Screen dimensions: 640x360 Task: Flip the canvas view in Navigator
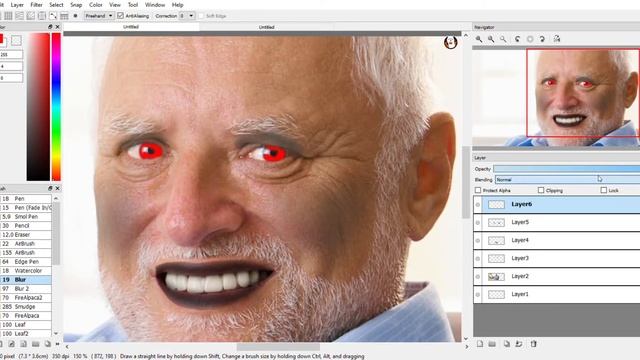click(557, 39)
